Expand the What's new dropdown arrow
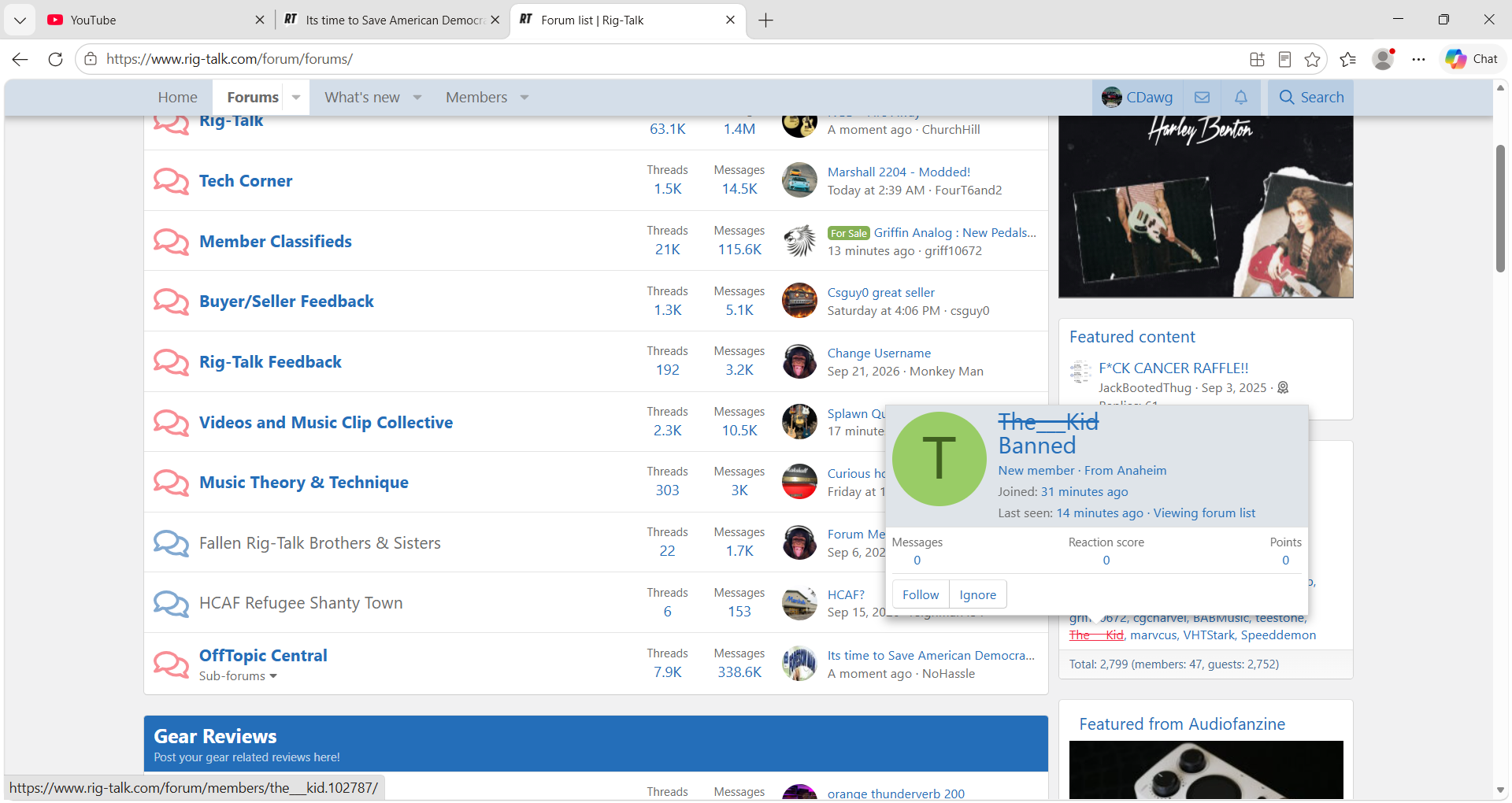Screen dimensions: 1512x803 417,98
